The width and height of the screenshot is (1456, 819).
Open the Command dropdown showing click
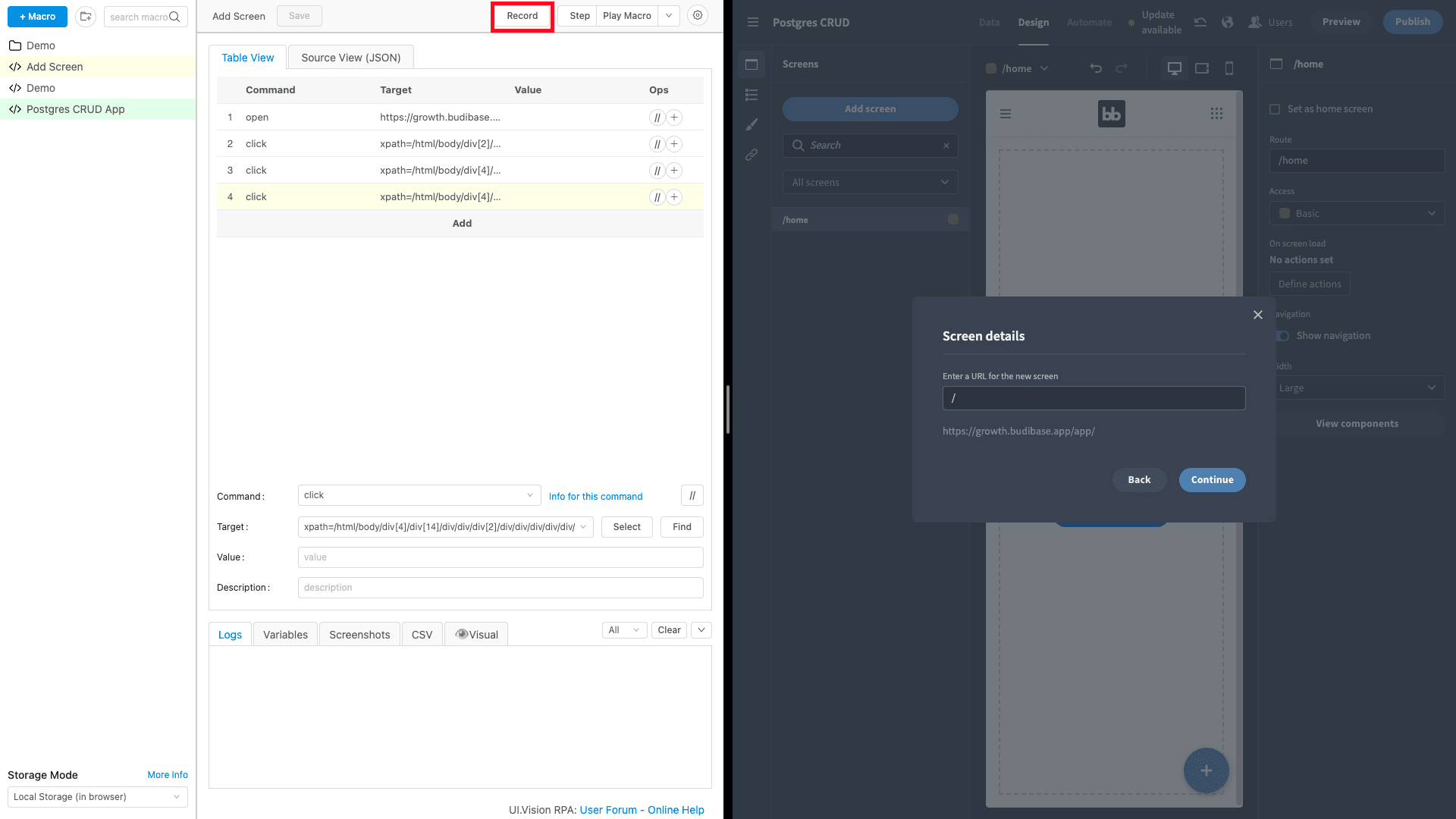419,495
